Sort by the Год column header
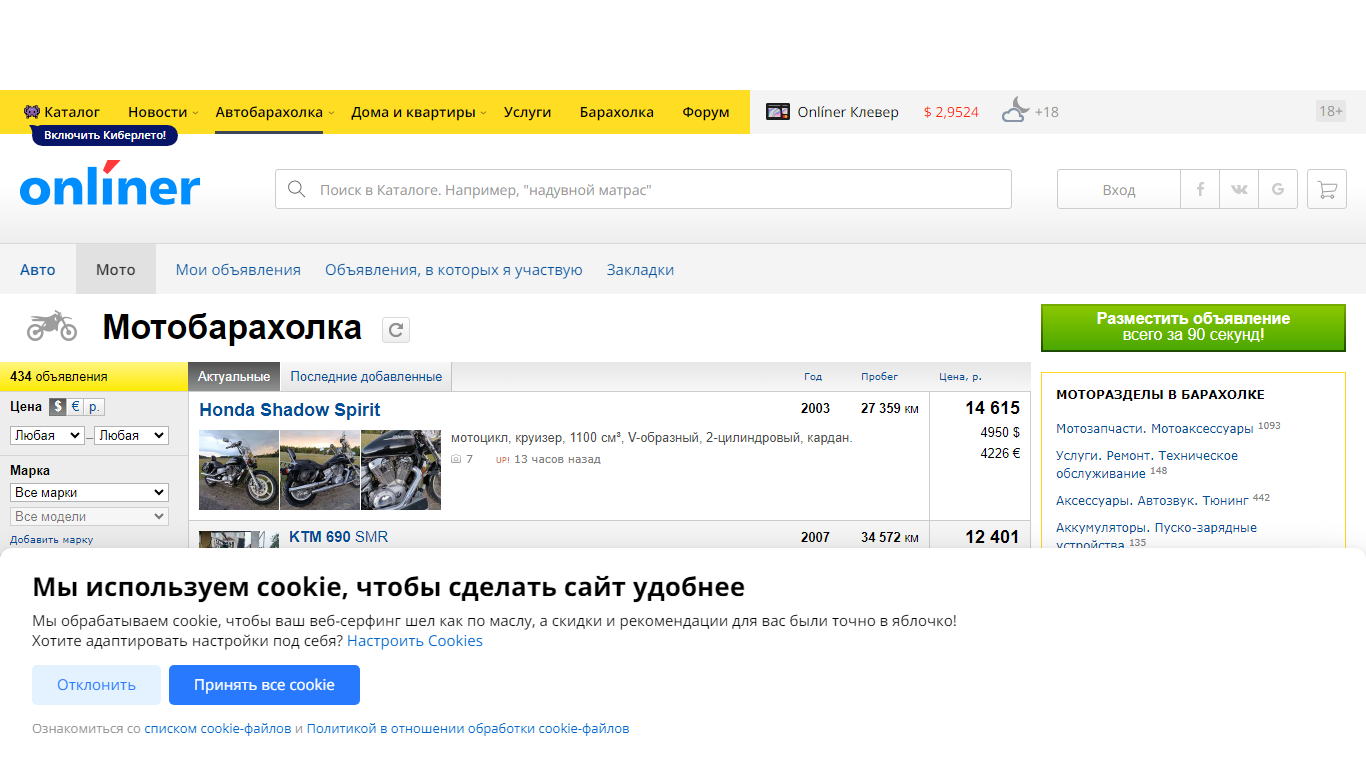The image size is (1366, 768). [813, 377]
